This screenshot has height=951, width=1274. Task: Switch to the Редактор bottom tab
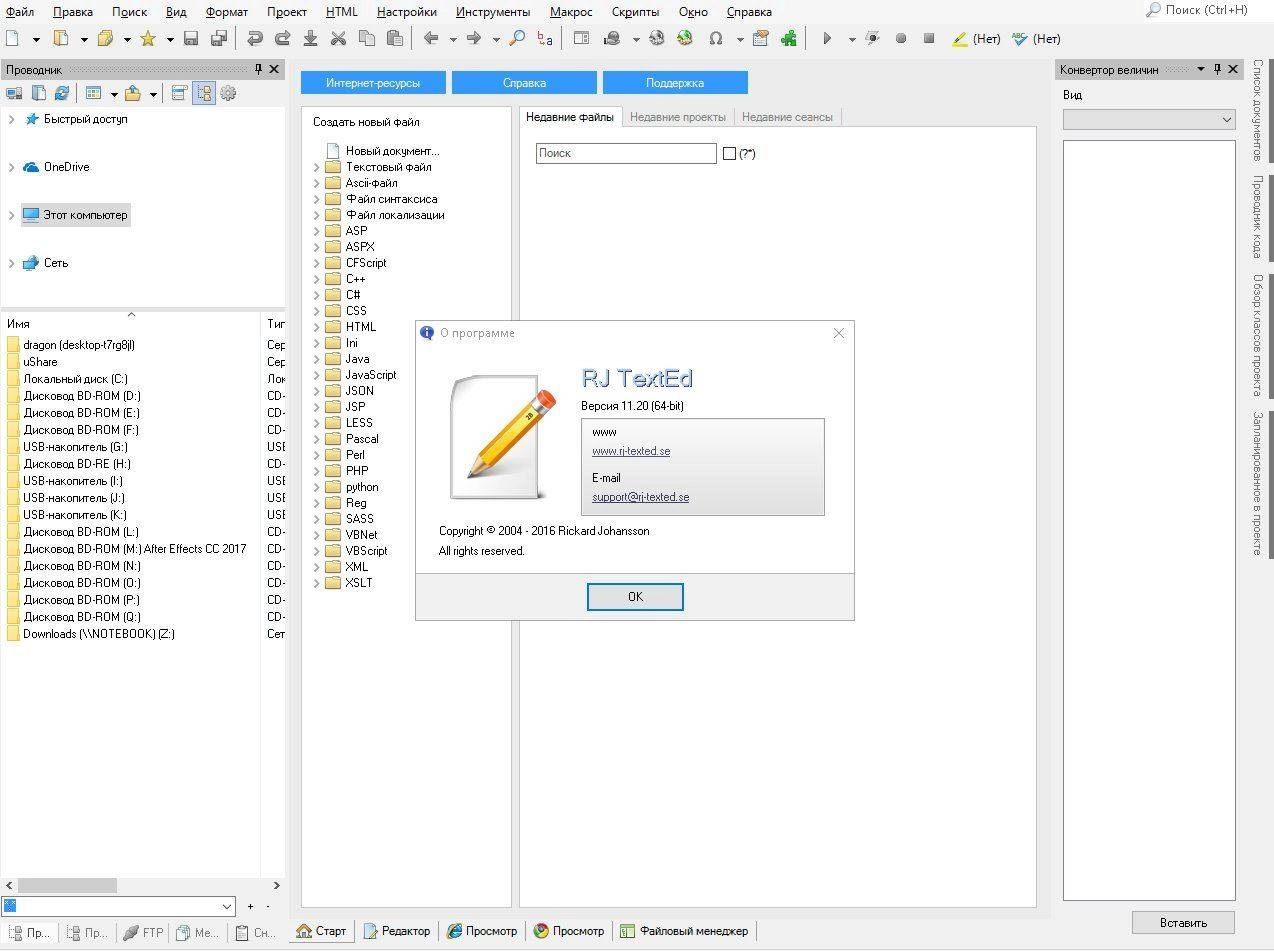[x=397, y=931]
